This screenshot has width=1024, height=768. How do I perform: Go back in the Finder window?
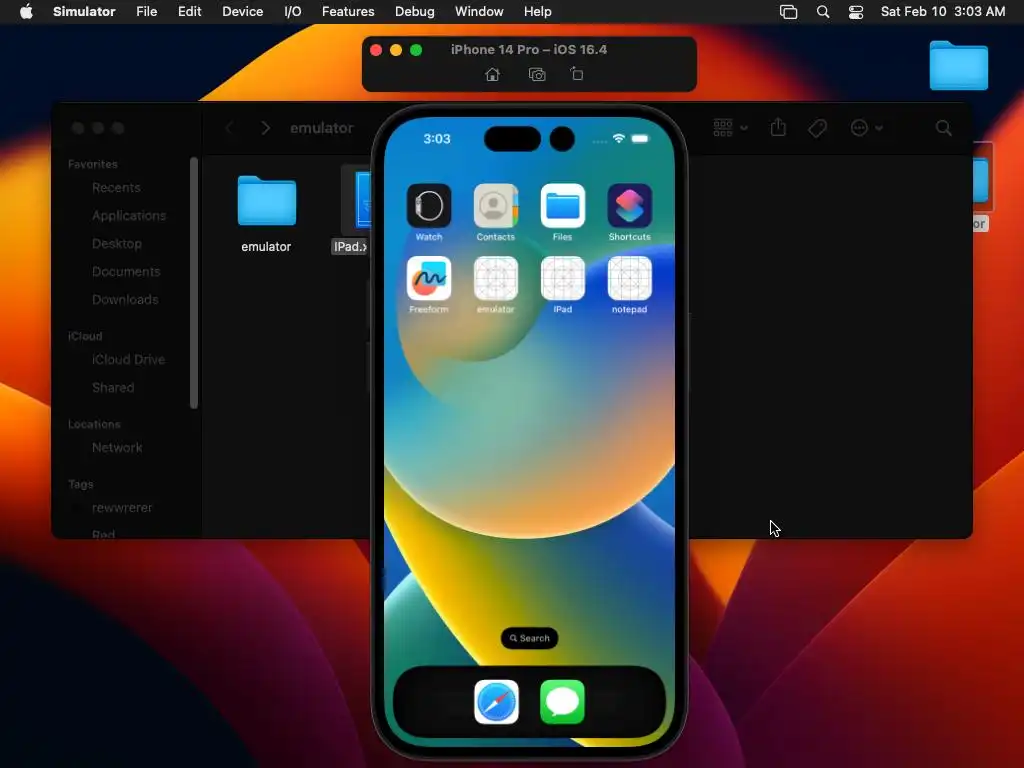[229, 128]
